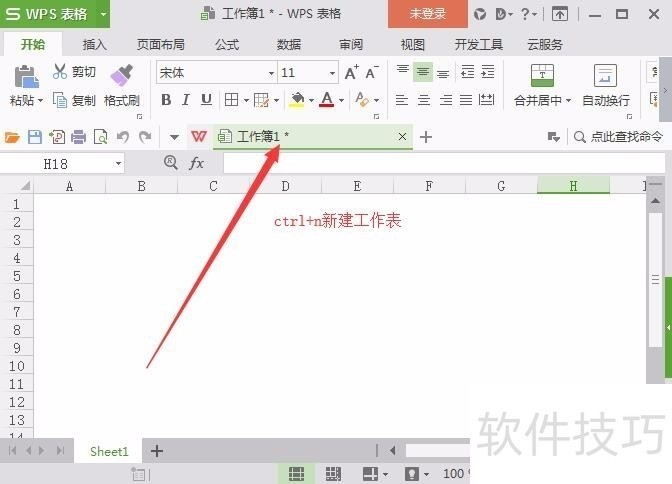
Task: Open the WPS 表格 application menu
Action: 55,14
